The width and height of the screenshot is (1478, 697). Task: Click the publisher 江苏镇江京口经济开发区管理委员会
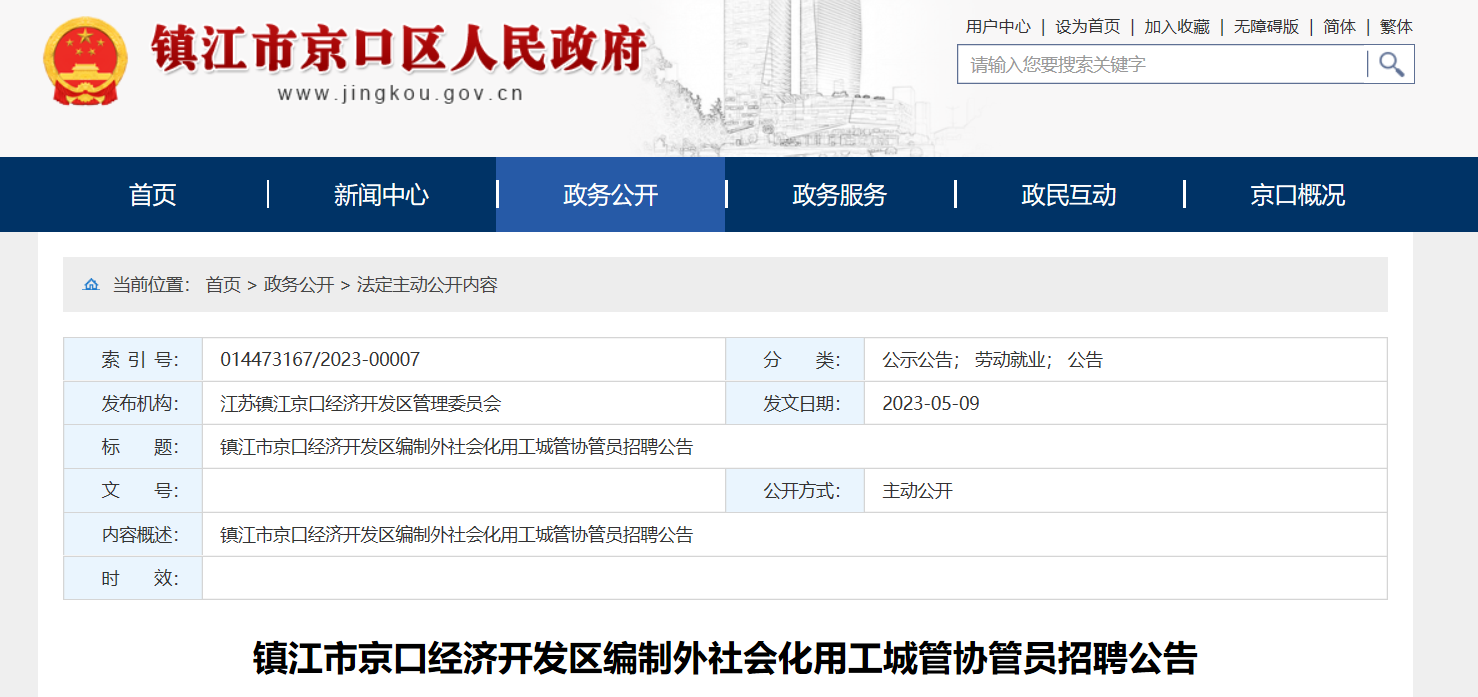click(x=361, y=404)
